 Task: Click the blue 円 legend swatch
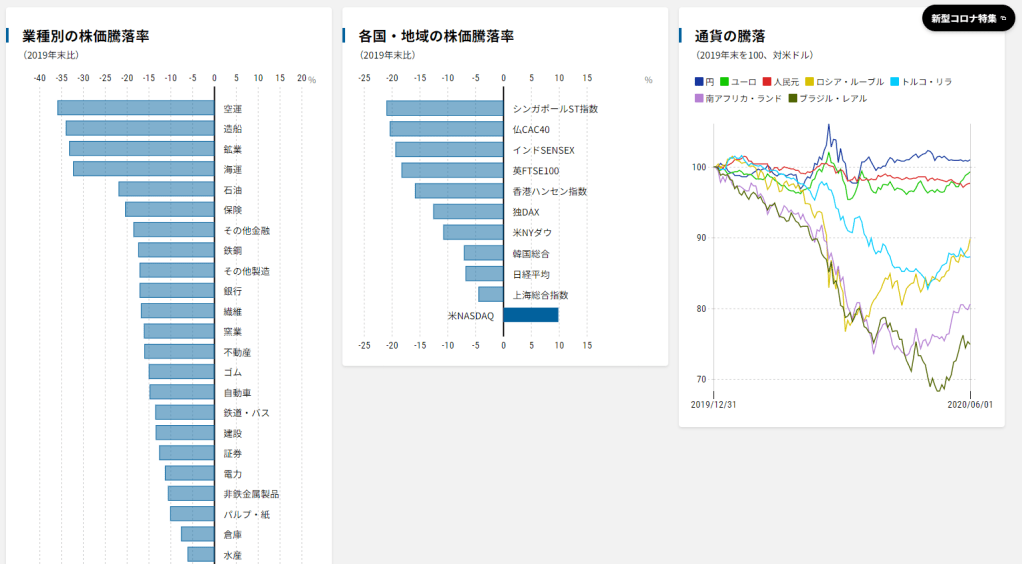[699, 81]
